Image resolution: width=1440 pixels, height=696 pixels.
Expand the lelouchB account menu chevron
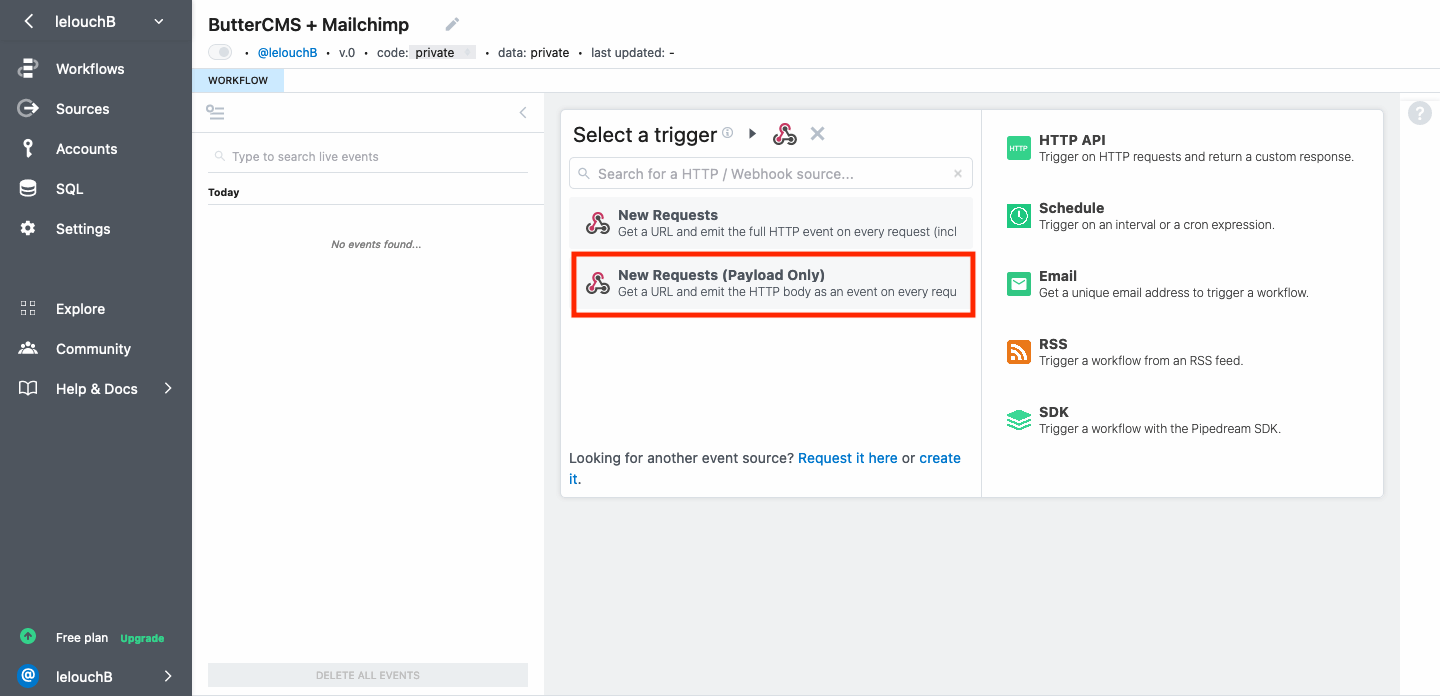click(167, 676)
